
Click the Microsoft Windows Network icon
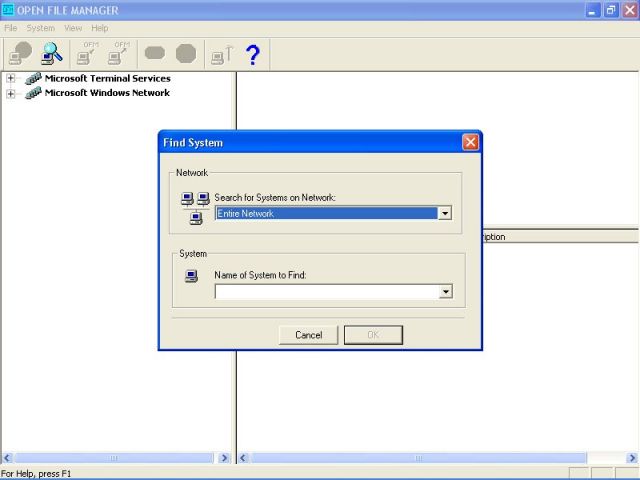coord(33,93)
